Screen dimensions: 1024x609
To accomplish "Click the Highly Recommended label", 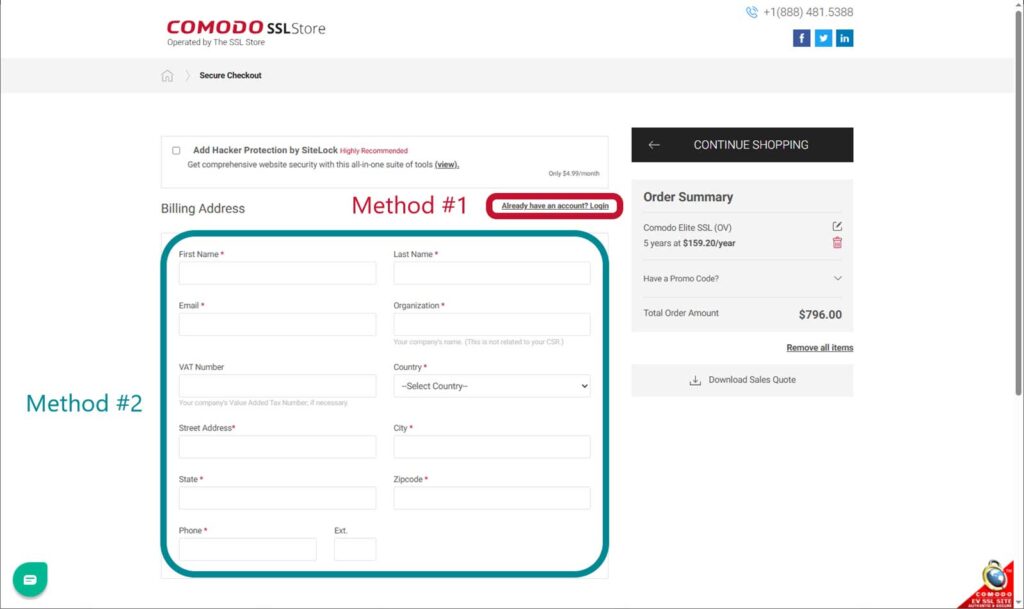I will (374, 151).
